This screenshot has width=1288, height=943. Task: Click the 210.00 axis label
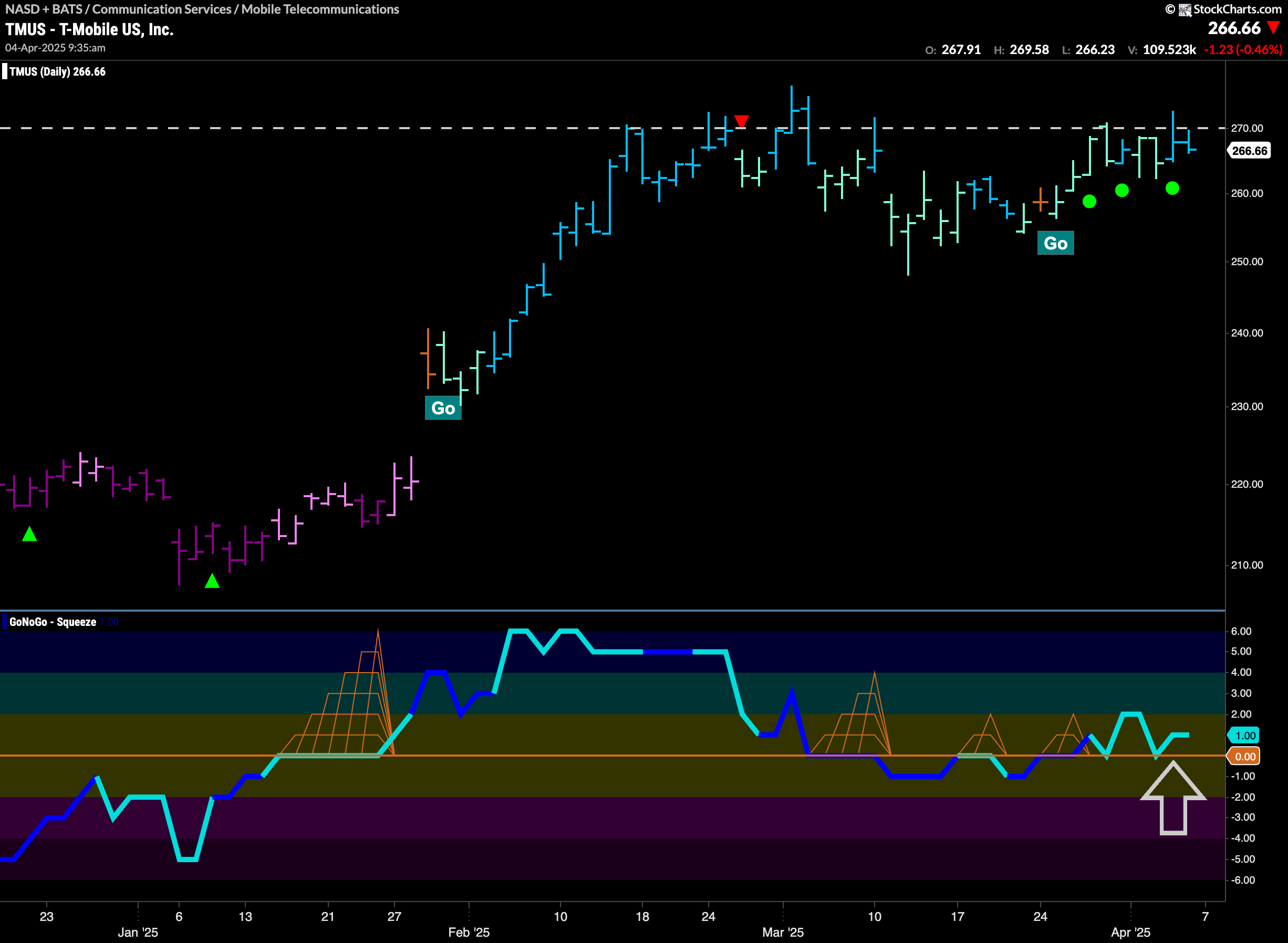pos(1247,565)
